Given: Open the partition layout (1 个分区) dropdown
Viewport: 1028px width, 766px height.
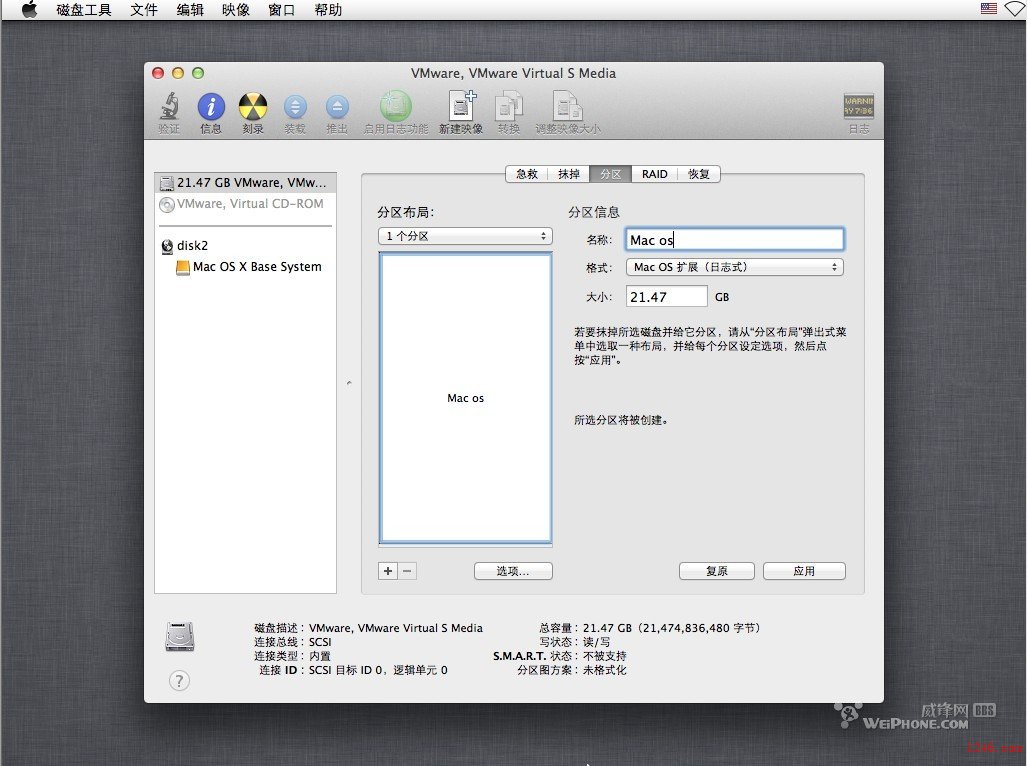Looking at the screenshot, I should 465,236.
